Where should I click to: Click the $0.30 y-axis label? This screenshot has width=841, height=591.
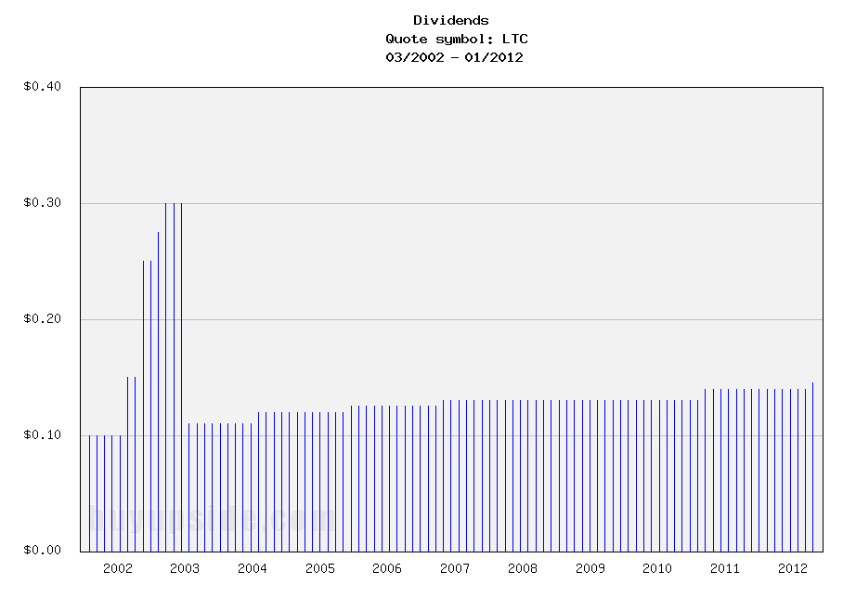point(42,203)
